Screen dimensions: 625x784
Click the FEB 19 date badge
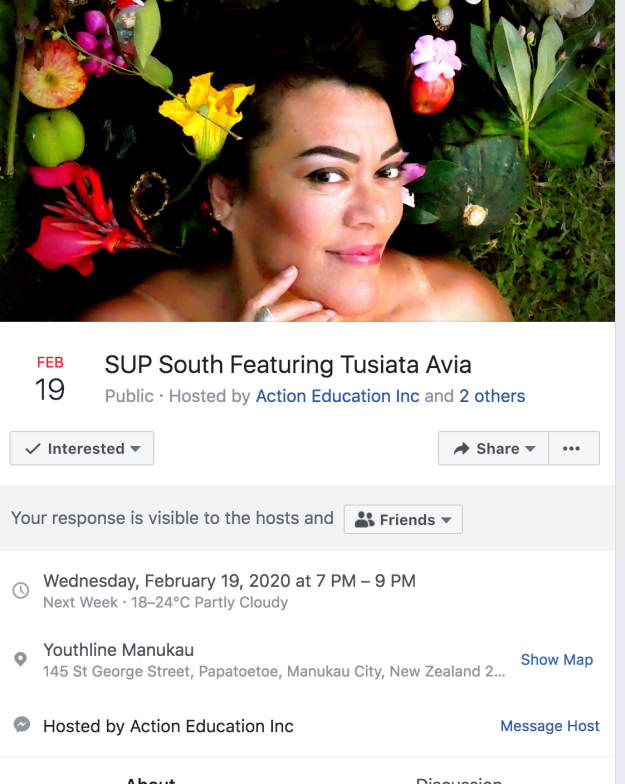pos(50,378)
